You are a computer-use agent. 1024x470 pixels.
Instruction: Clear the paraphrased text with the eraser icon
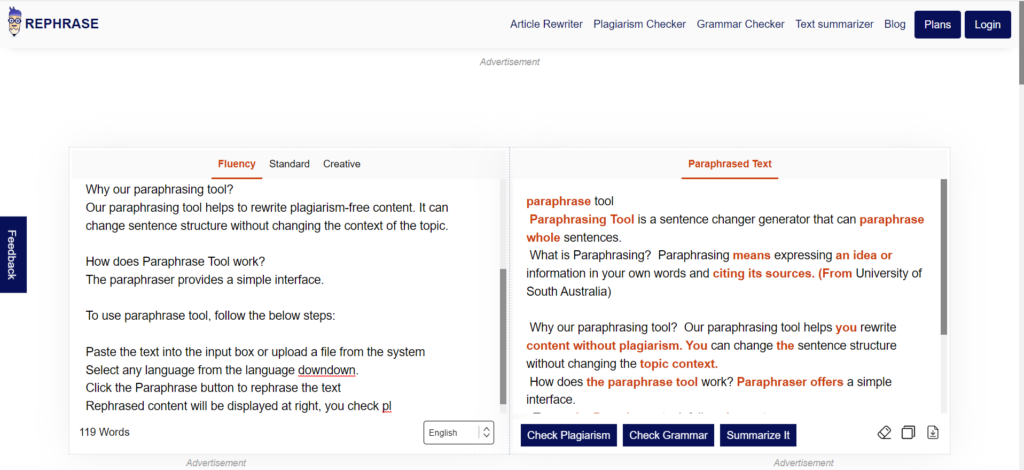[x=884, y=433]
